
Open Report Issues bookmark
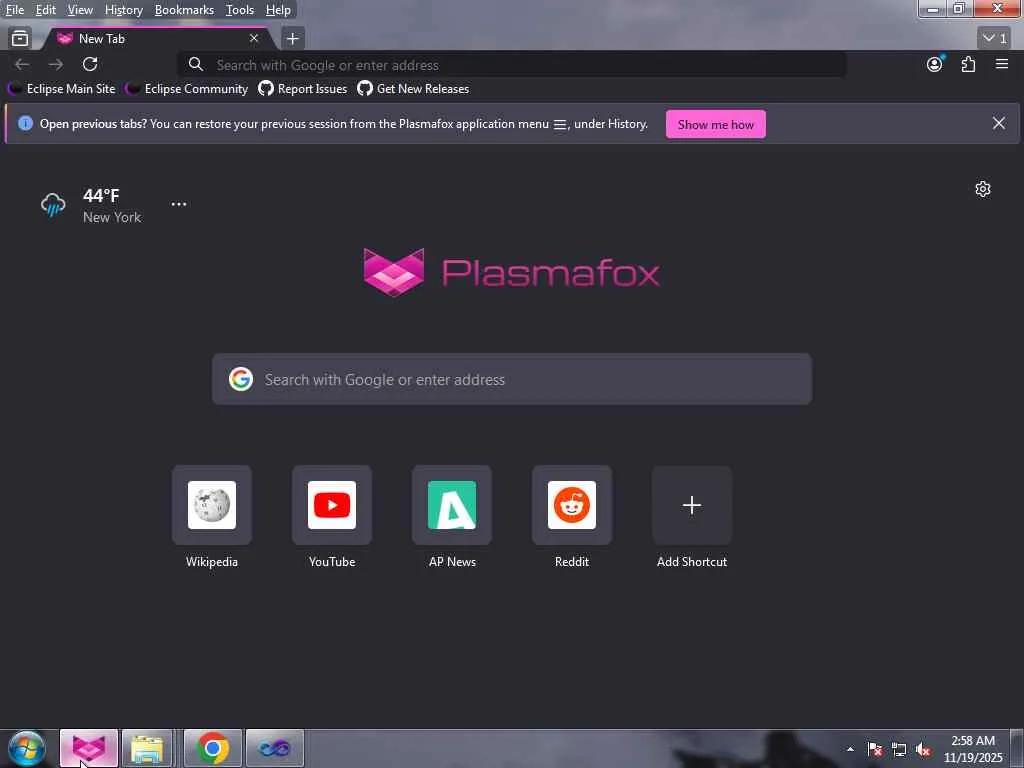pyautogui.click(x=302, y=89)
